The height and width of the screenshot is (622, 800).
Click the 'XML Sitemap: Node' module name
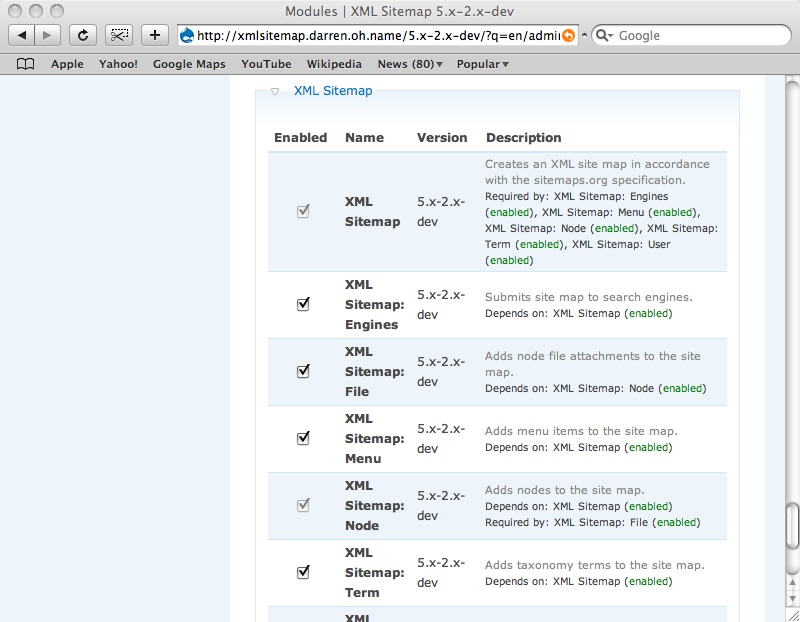(x=374, y=506)
